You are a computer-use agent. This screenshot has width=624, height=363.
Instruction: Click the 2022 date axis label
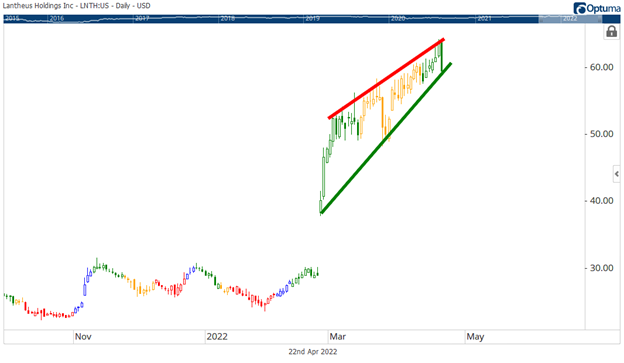click(x=217, y=337)
